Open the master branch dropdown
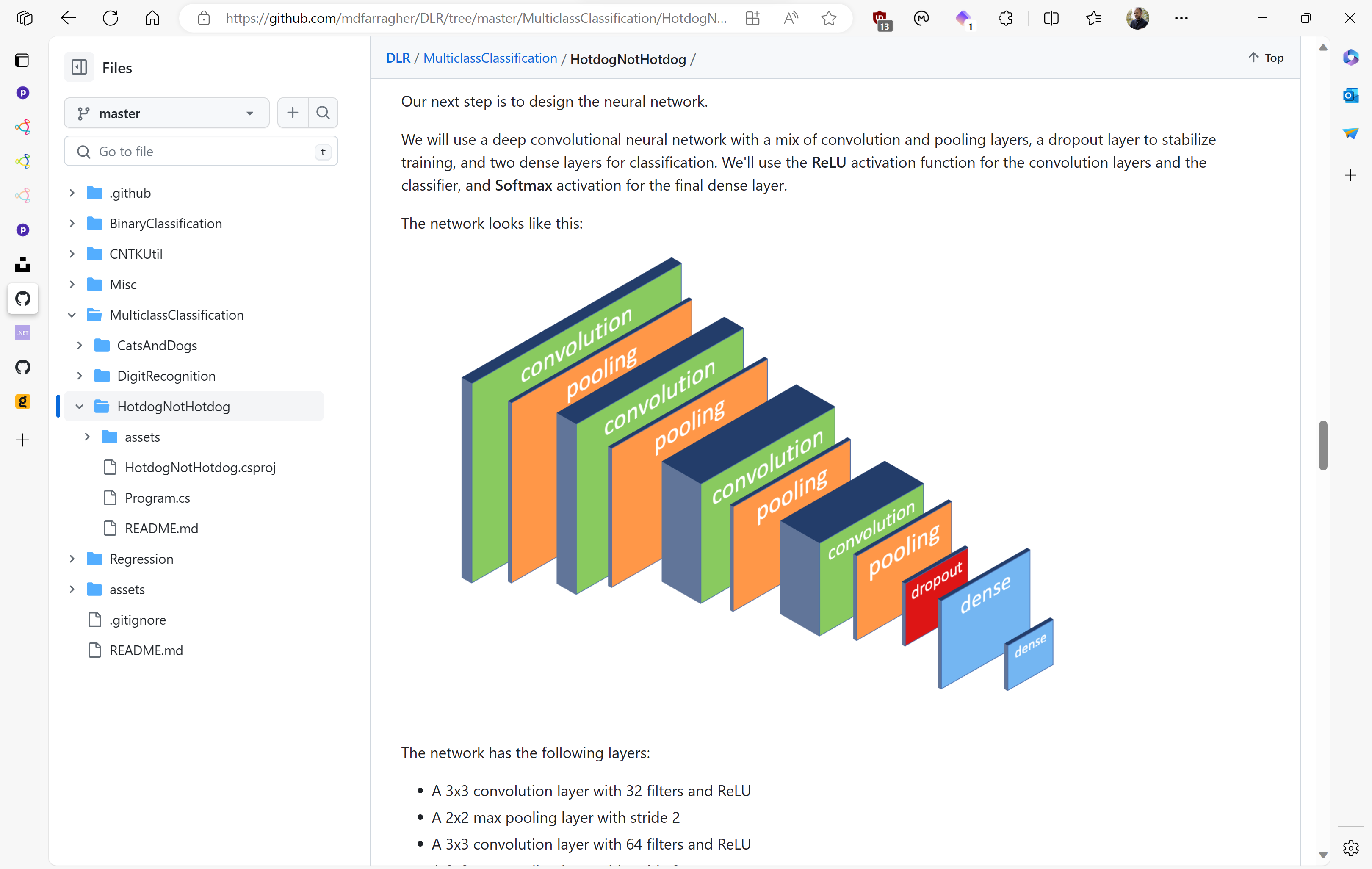1372x869 pixels. click(166, 113)
